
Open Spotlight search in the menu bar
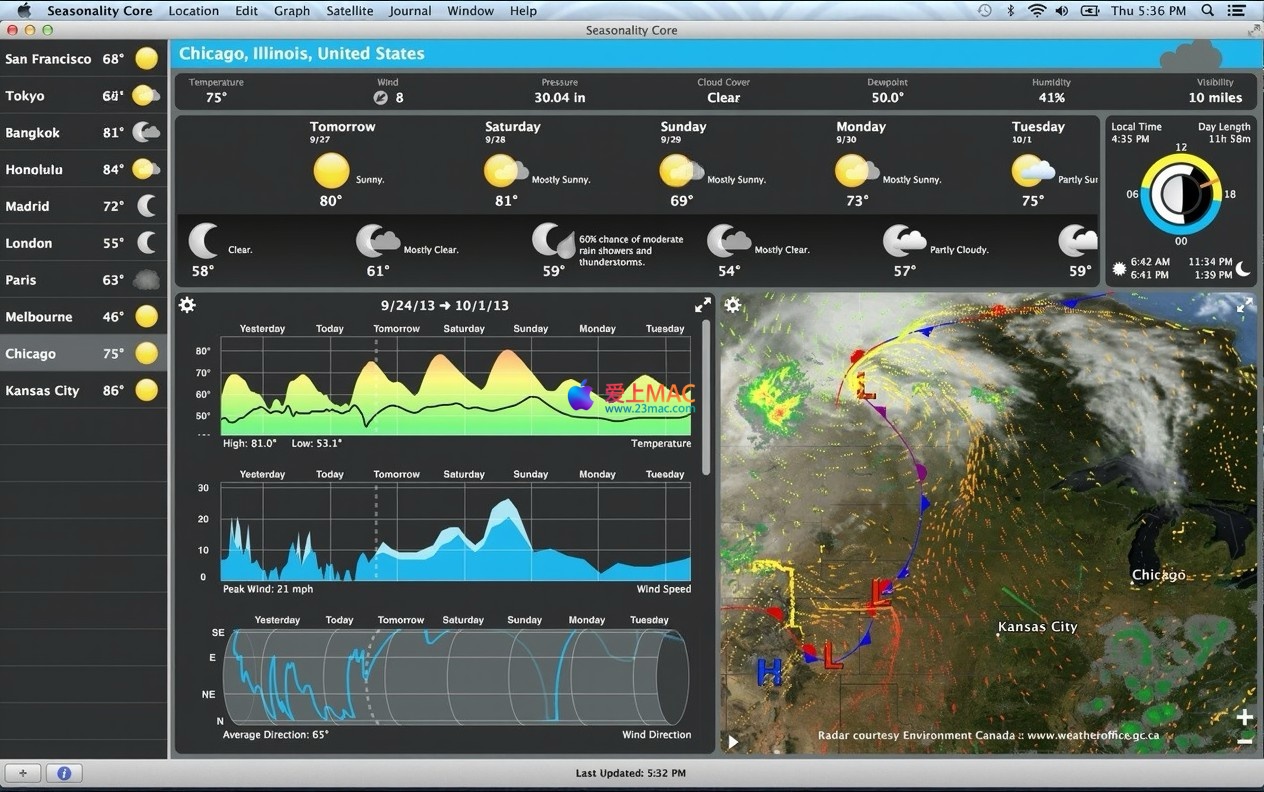1207,11
